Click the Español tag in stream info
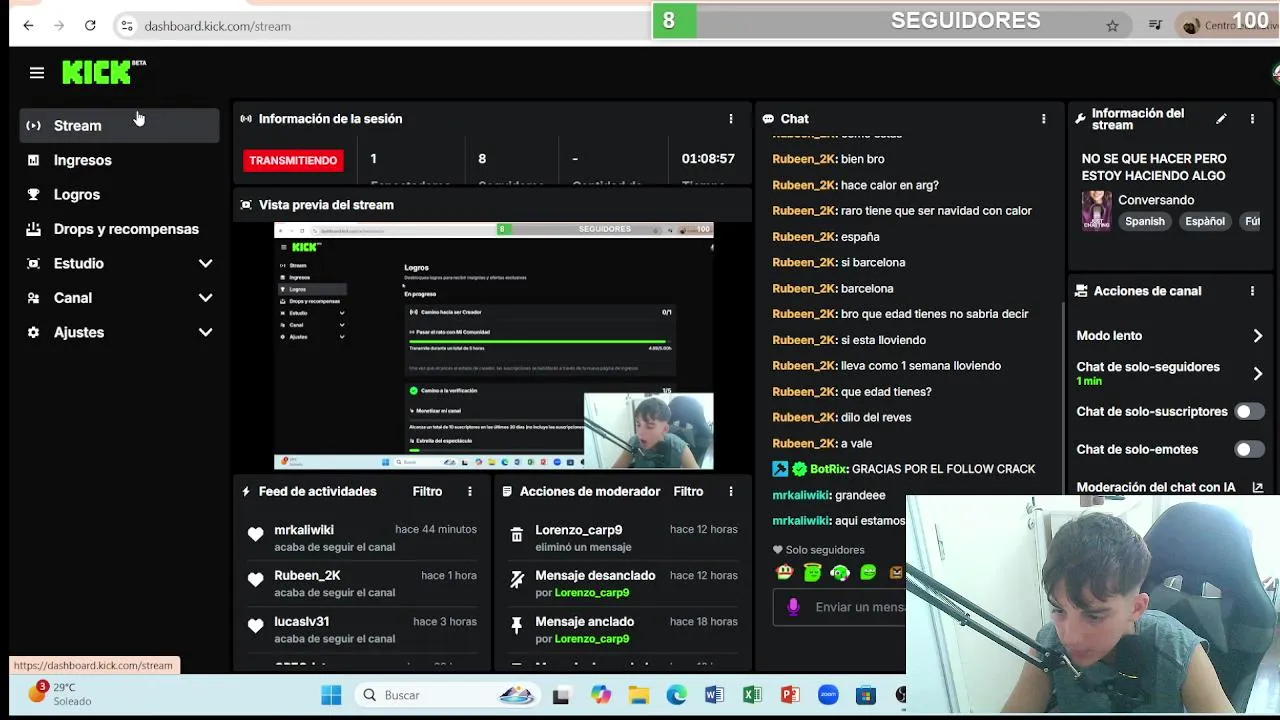 click(x=1205, y=222)
